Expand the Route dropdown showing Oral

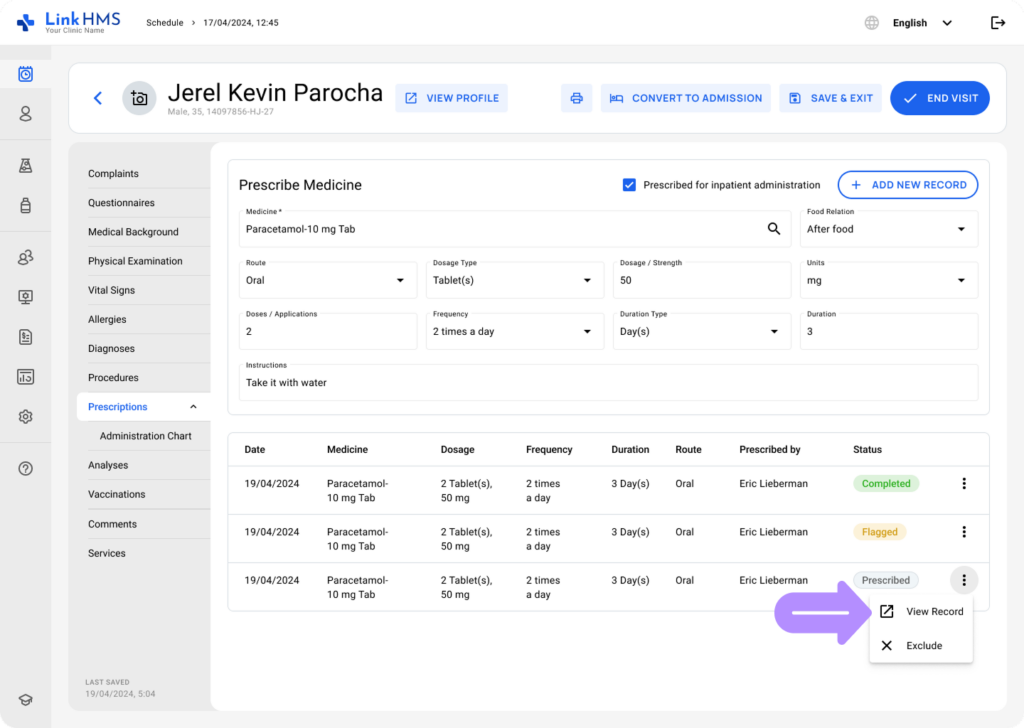click(328, 281)
